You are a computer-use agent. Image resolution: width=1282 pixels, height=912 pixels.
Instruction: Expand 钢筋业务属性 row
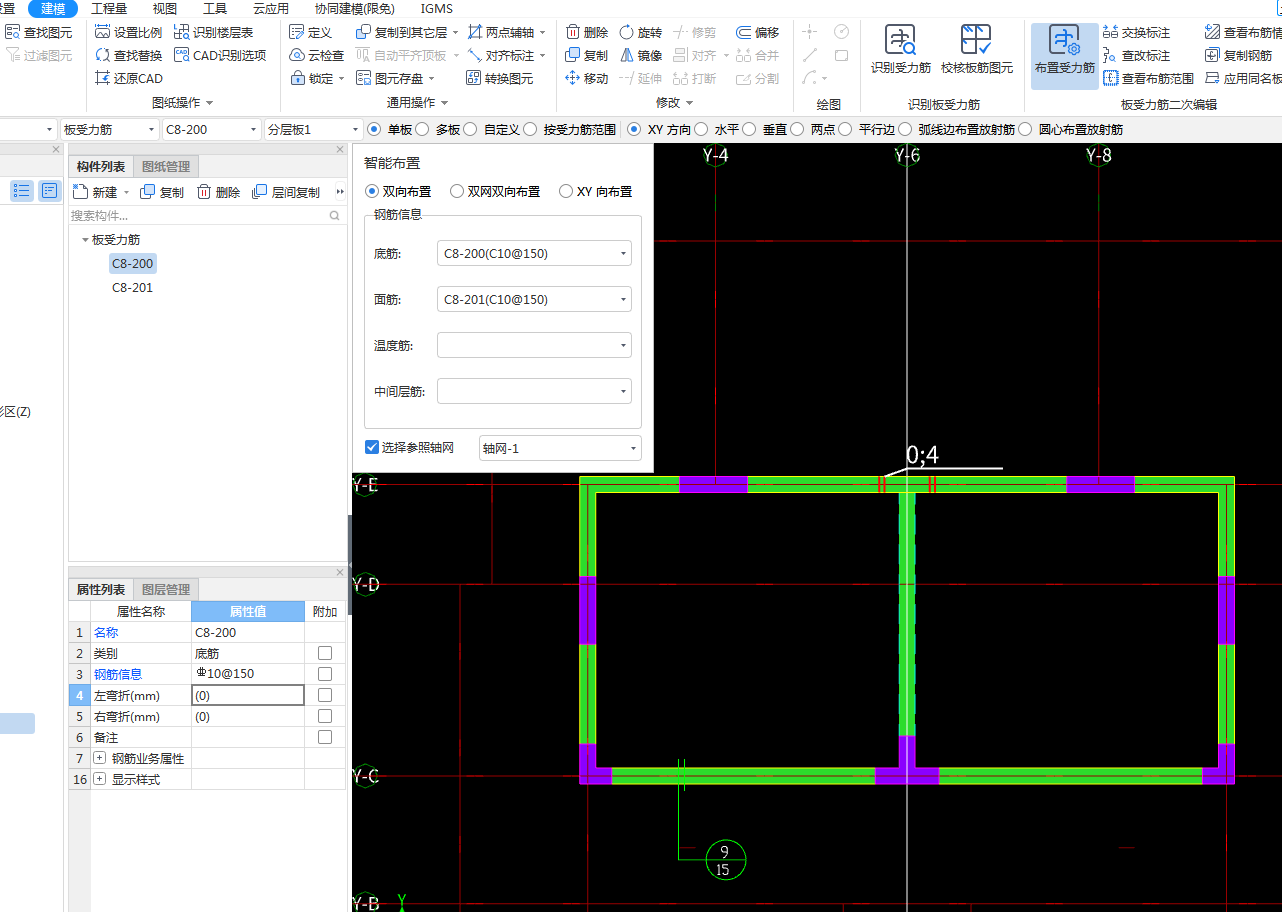99,758
